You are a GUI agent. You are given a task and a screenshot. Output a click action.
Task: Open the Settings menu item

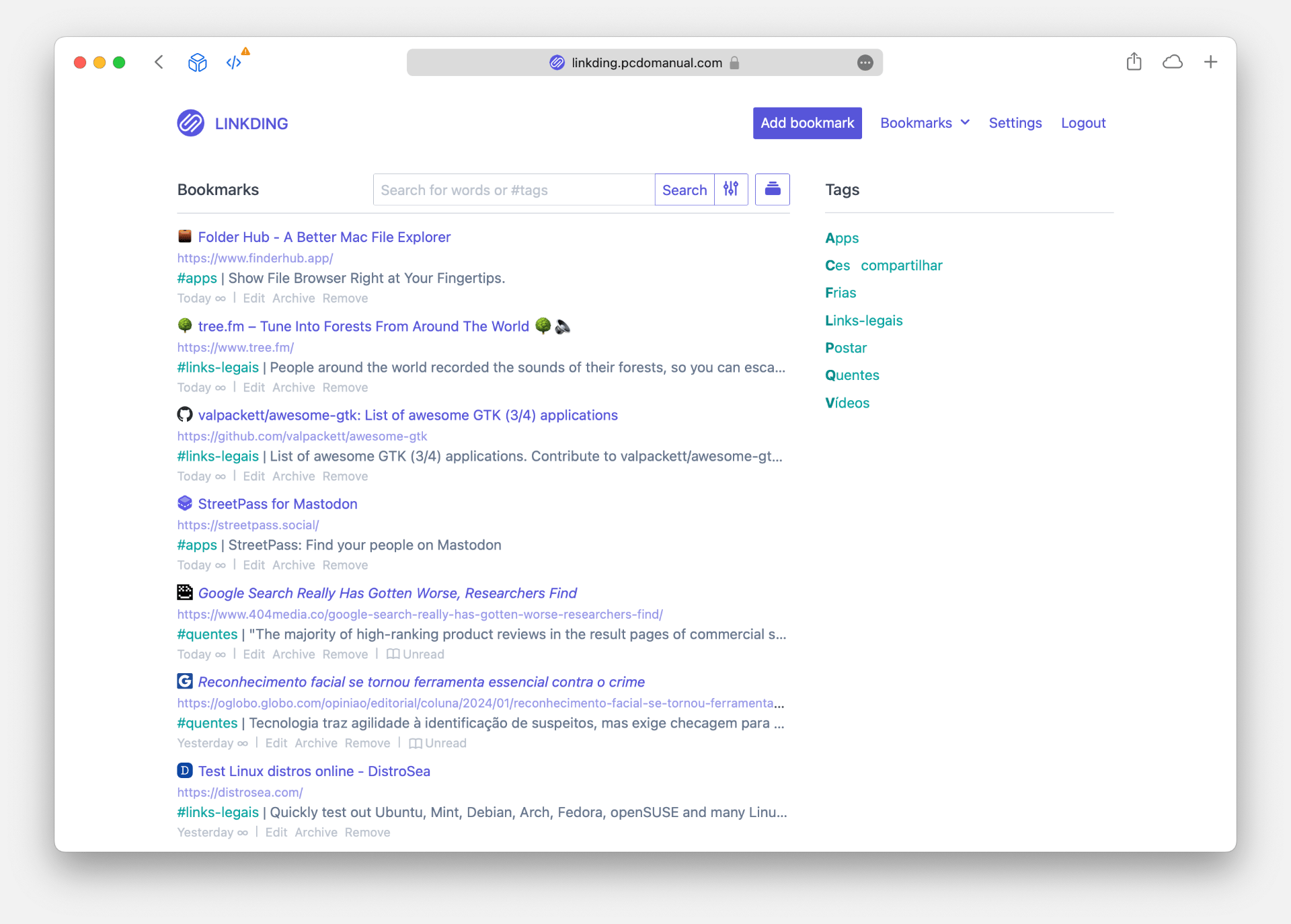pyautogui.click(x=1015, y=123)
